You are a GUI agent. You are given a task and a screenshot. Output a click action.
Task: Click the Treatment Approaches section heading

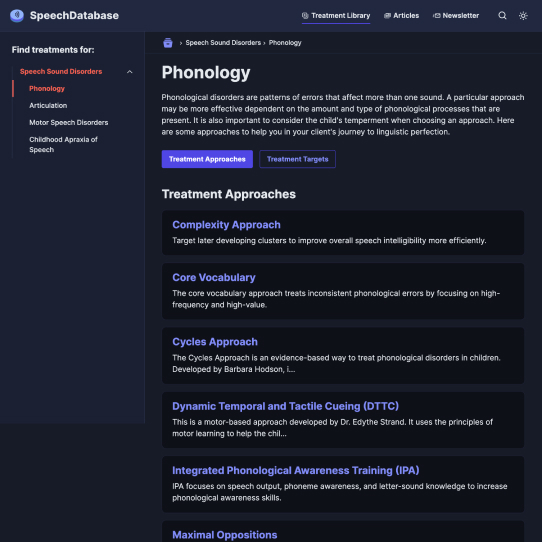(228, 194)
